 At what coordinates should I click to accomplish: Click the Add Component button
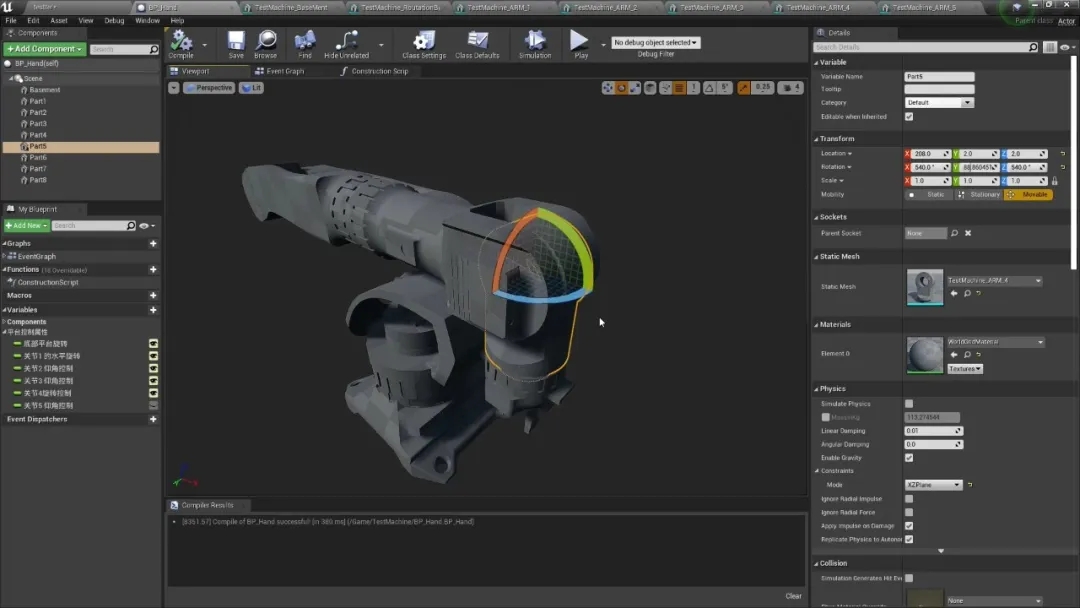[x=45, y=49]
